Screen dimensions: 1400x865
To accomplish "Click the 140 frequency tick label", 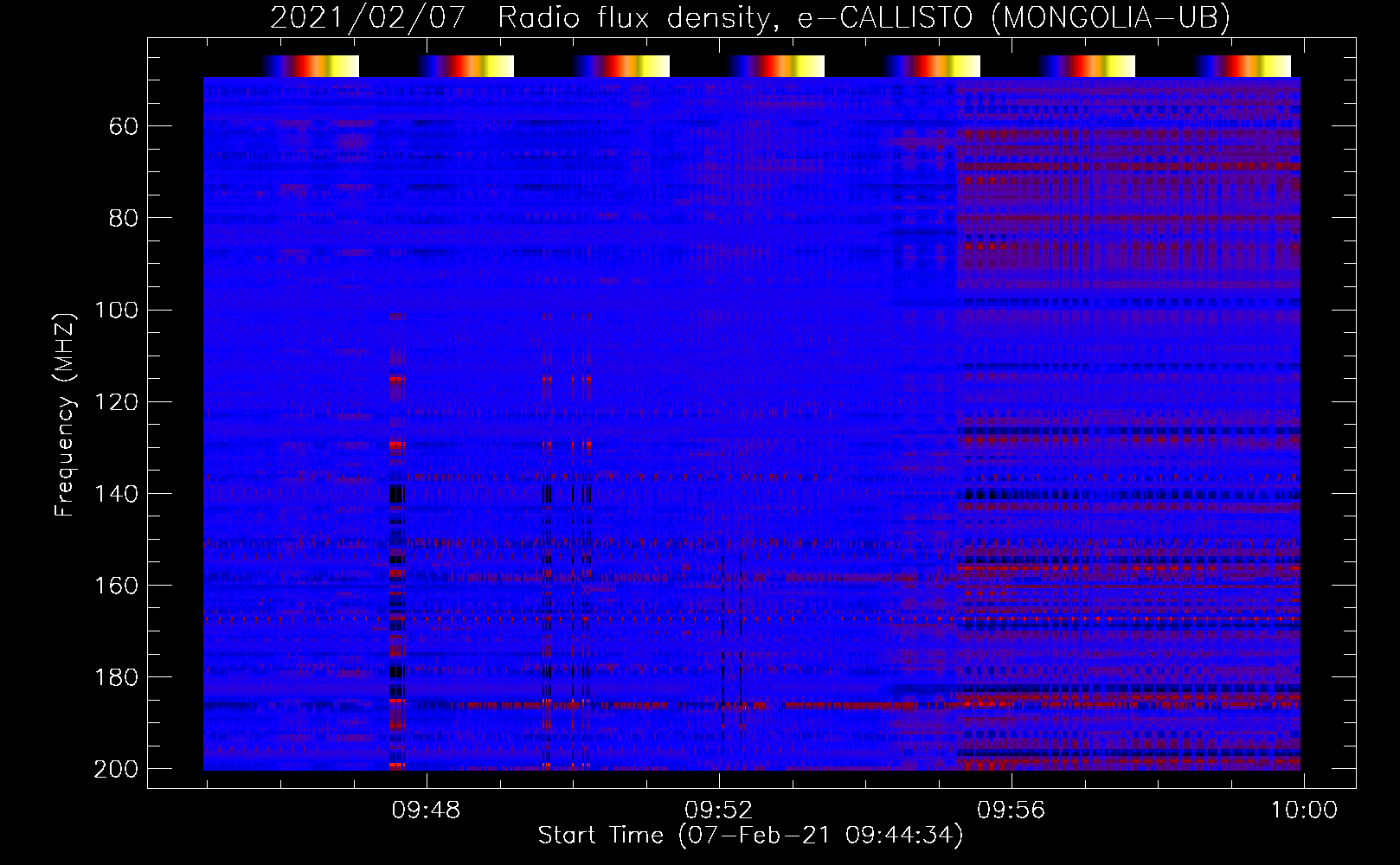I will pos(117,494).
